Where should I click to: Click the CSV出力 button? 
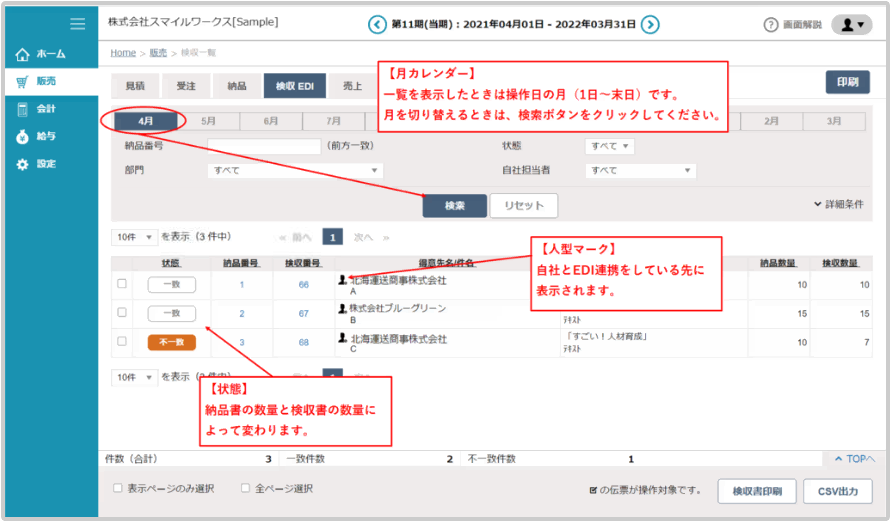coord(838,491)
